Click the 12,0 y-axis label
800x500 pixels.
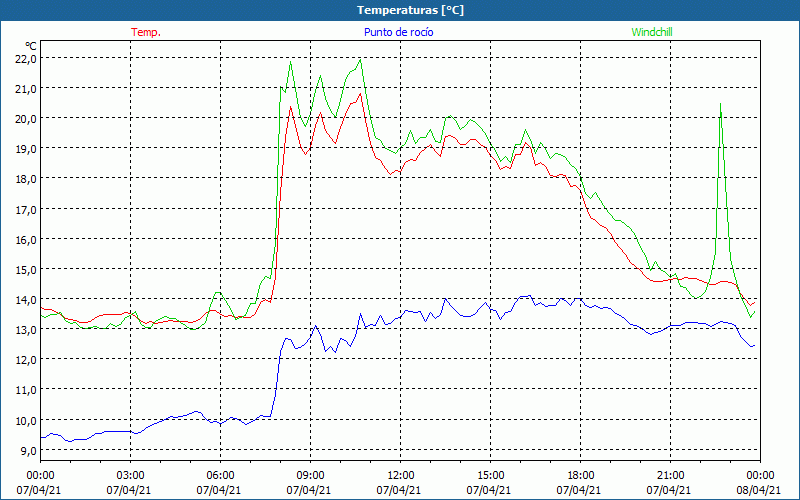coord(26,360)
